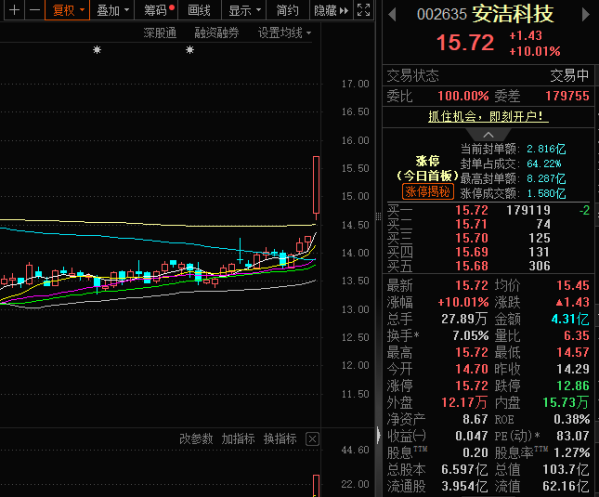Image resolution: width=599 pixels, height=497 pixels.
Task: Click 封单占成交 value 64.22%
Action: tap(544, 164)
